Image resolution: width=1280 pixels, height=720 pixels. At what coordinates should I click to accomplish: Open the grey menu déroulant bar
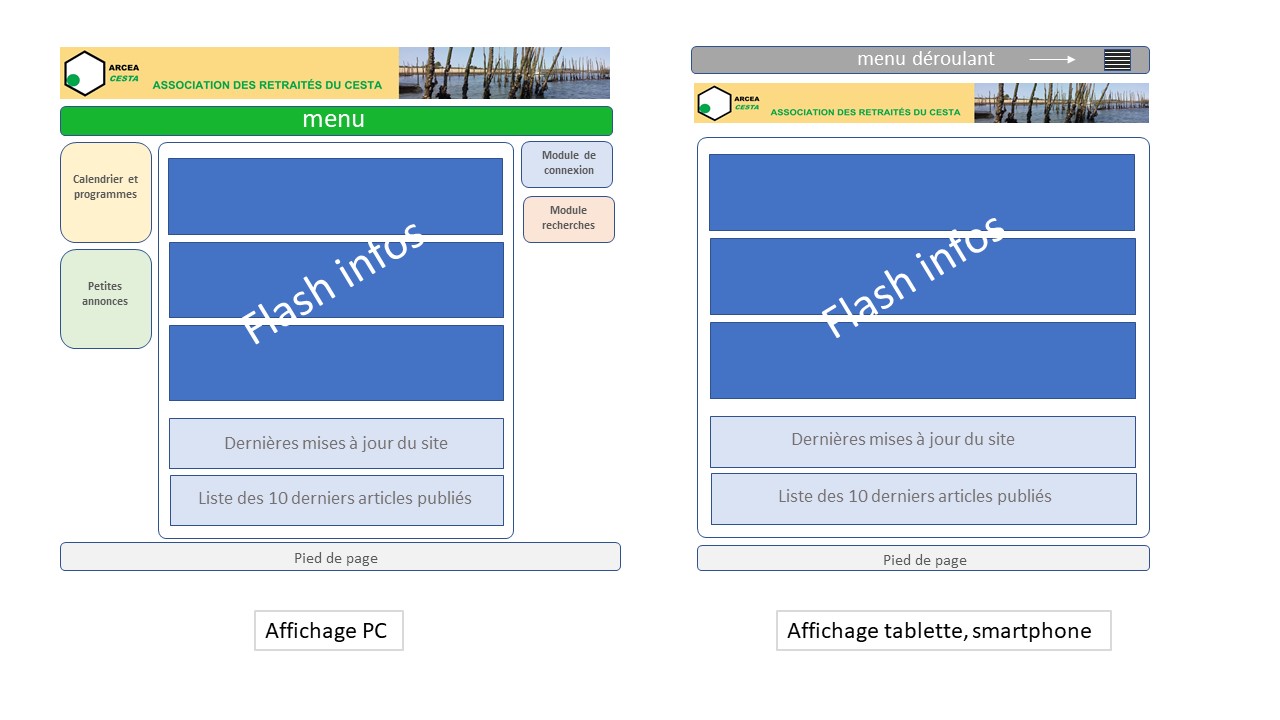click(x=920, y=60)
